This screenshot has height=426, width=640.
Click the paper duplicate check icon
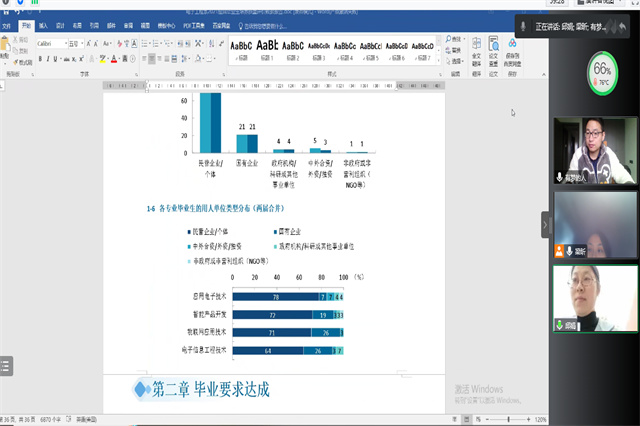[x=494, y=50]
